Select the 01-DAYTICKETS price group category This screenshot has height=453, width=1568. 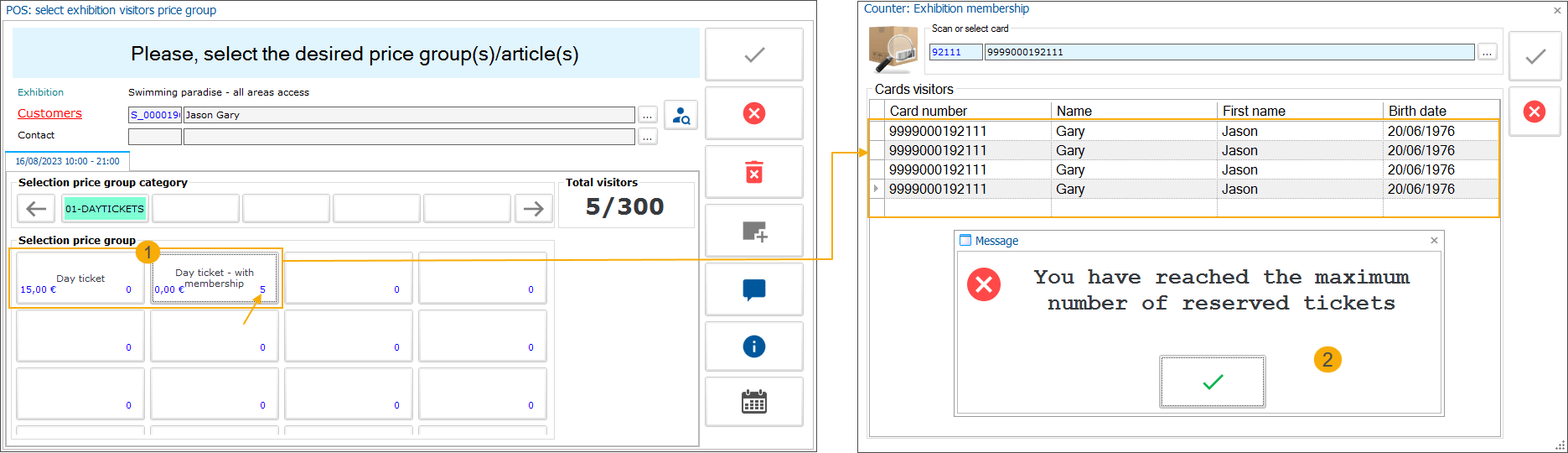click(105, 209)
